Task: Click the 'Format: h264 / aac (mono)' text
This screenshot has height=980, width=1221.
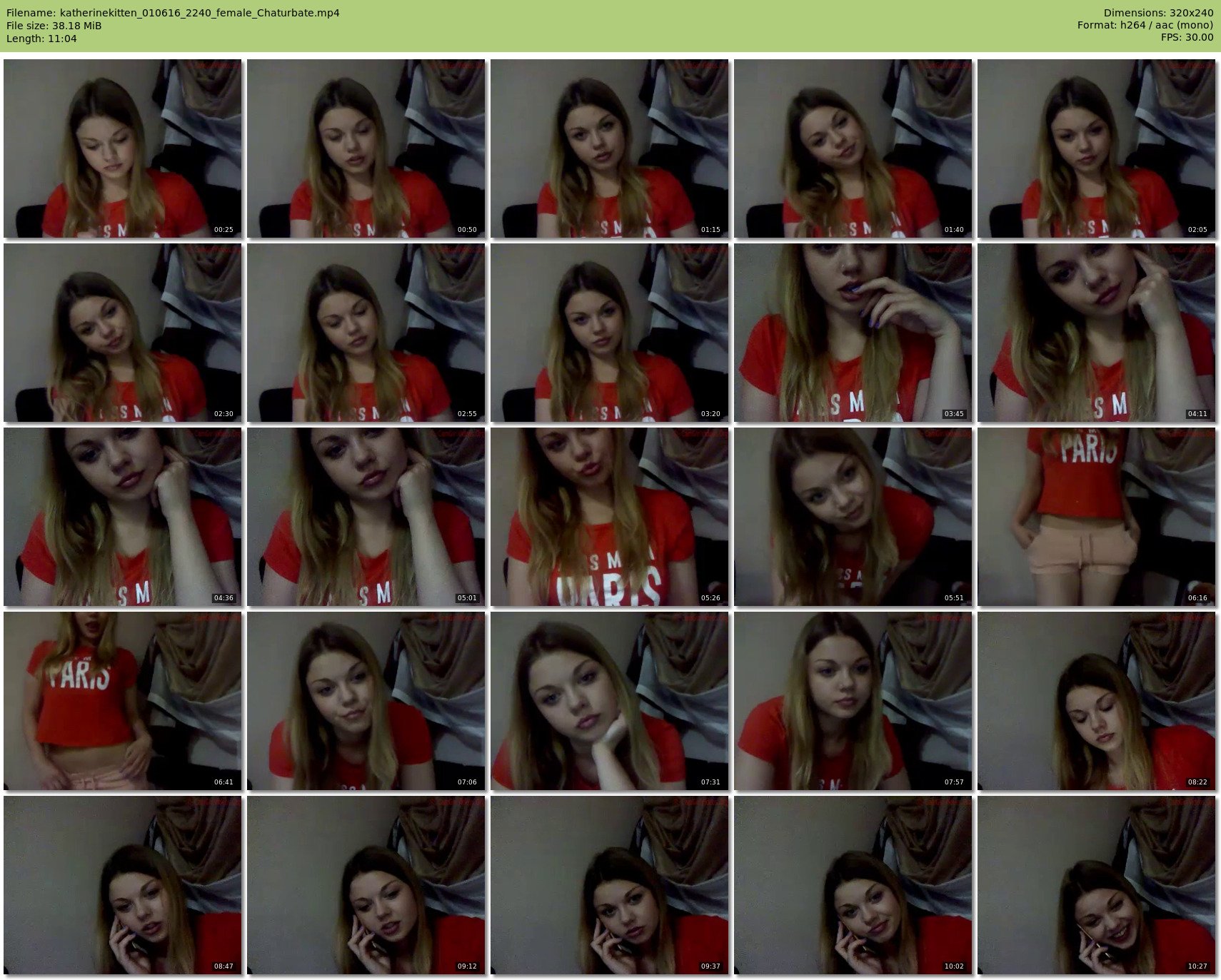Action: (1145, 26)
